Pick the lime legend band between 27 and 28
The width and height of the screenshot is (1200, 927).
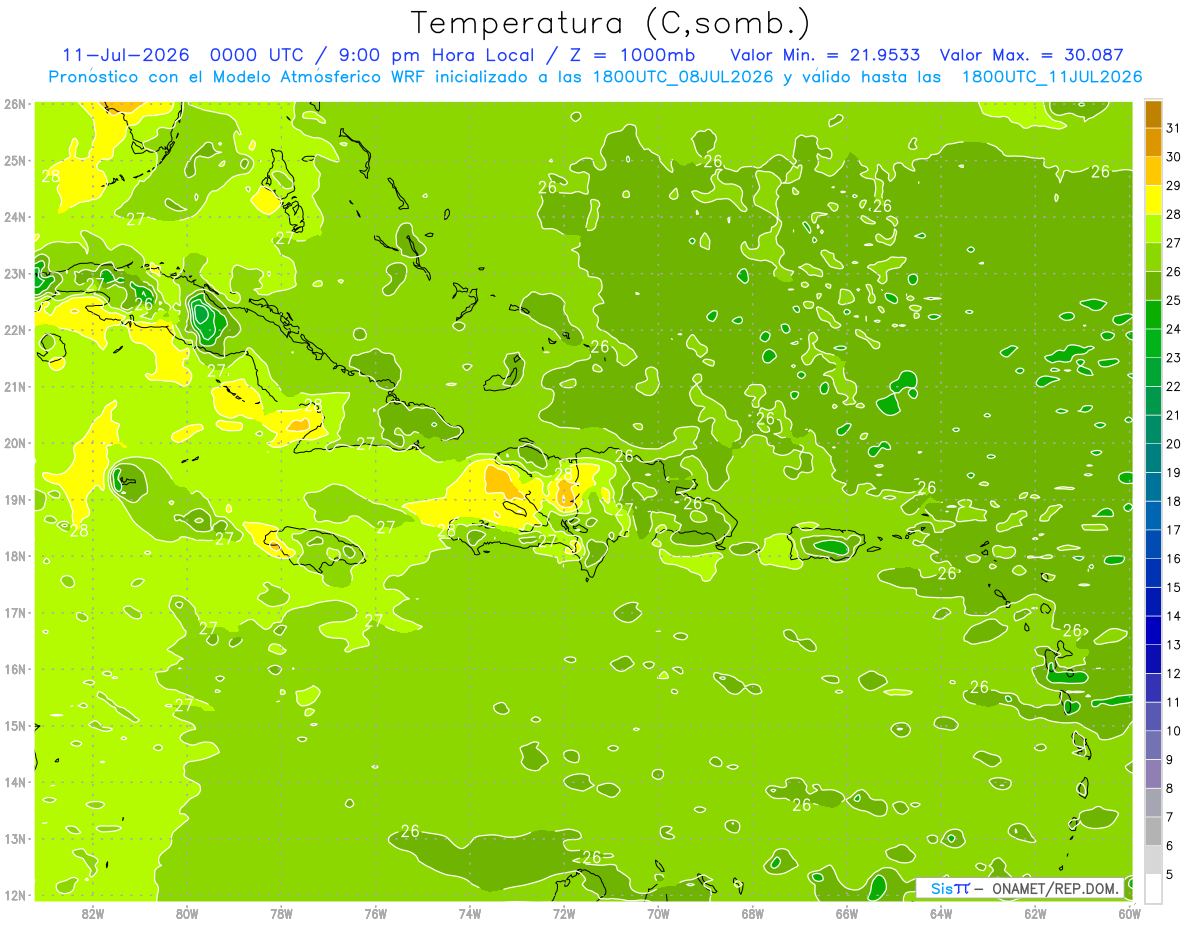coord(1154,229)
